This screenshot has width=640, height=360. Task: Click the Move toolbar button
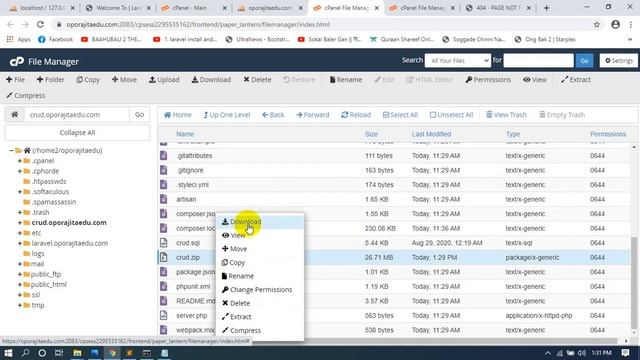(x=124, y=80)
